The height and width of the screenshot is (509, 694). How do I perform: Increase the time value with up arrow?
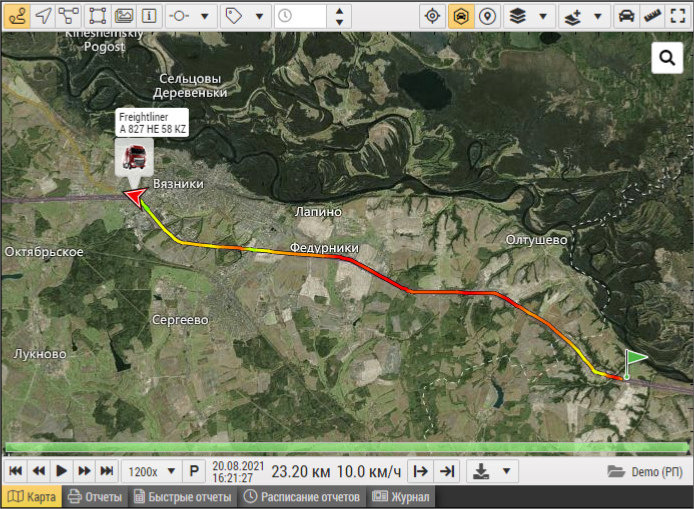point(339,11)
